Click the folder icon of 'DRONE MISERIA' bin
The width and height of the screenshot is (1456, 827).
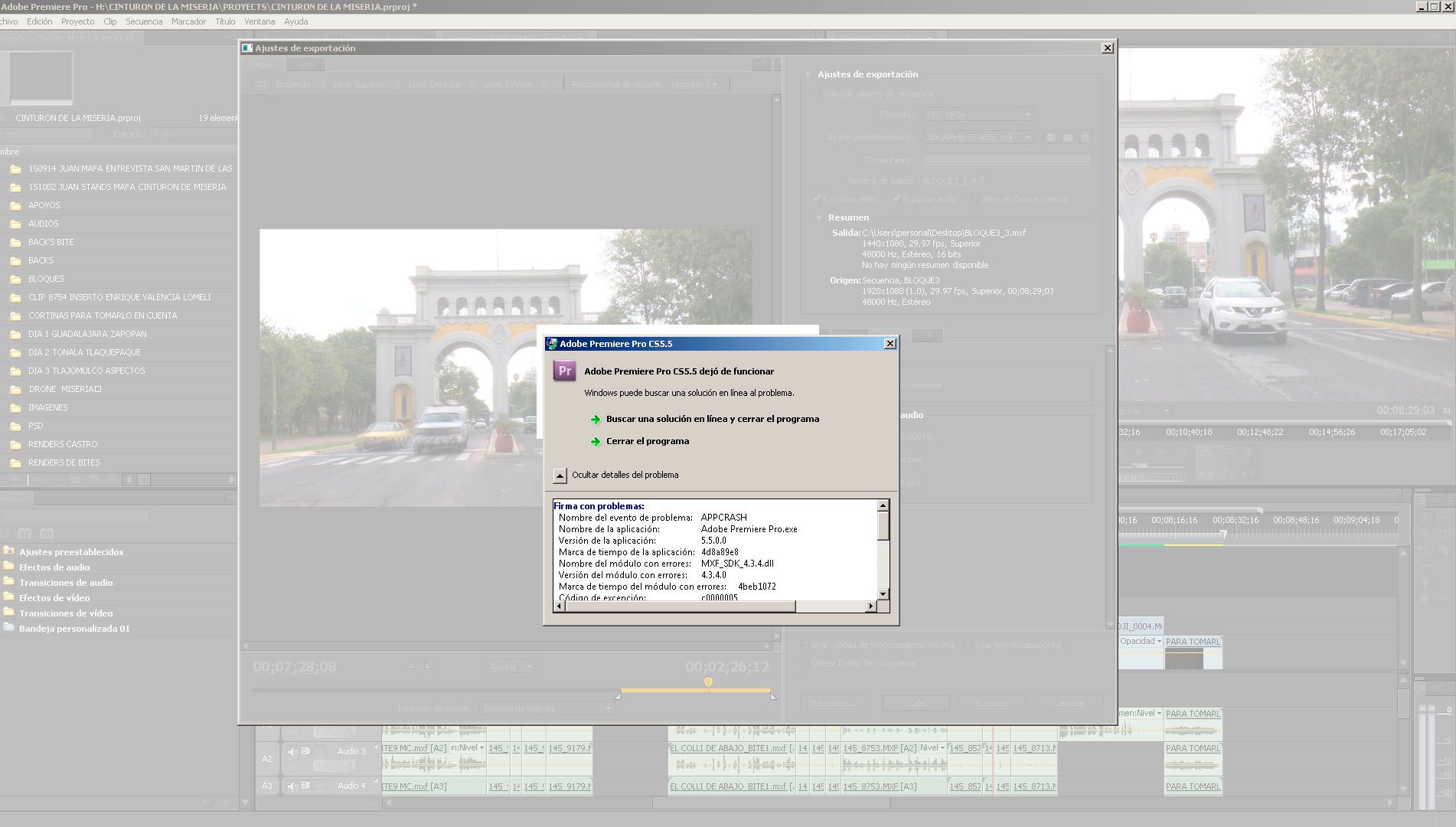15,390
